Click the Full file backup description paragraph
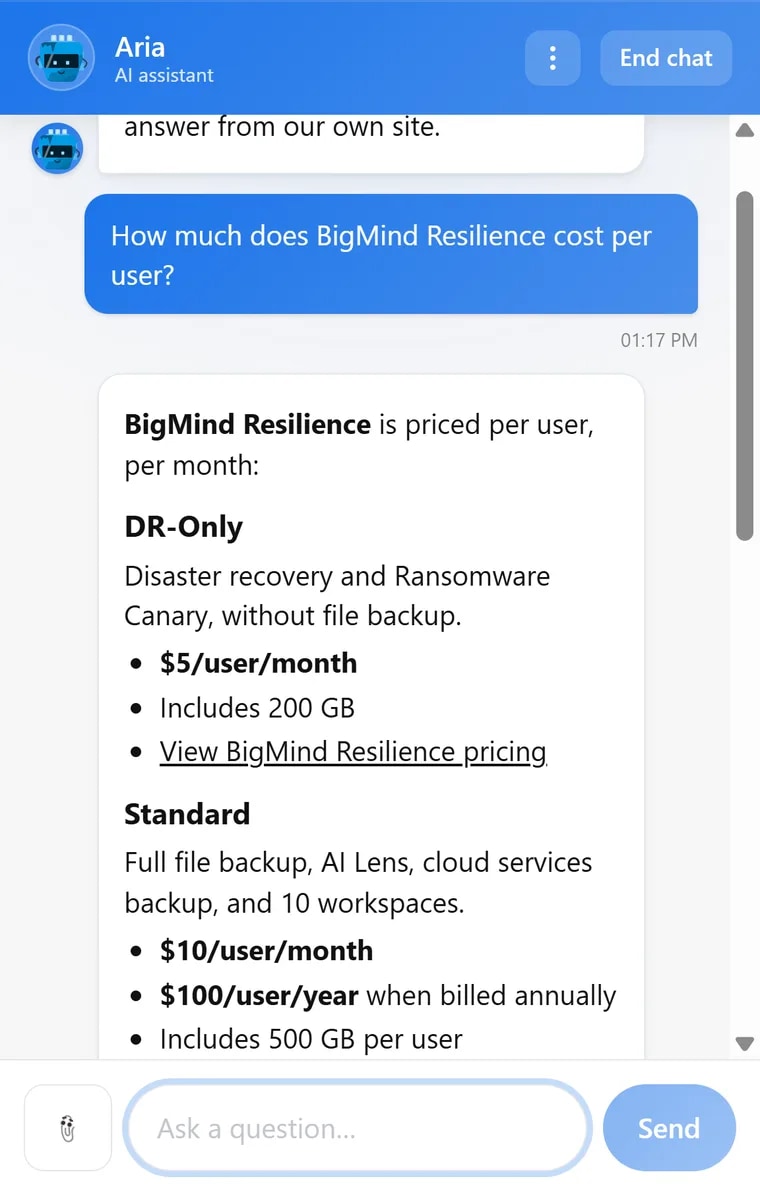760x1195 pixels. (358, 883)
